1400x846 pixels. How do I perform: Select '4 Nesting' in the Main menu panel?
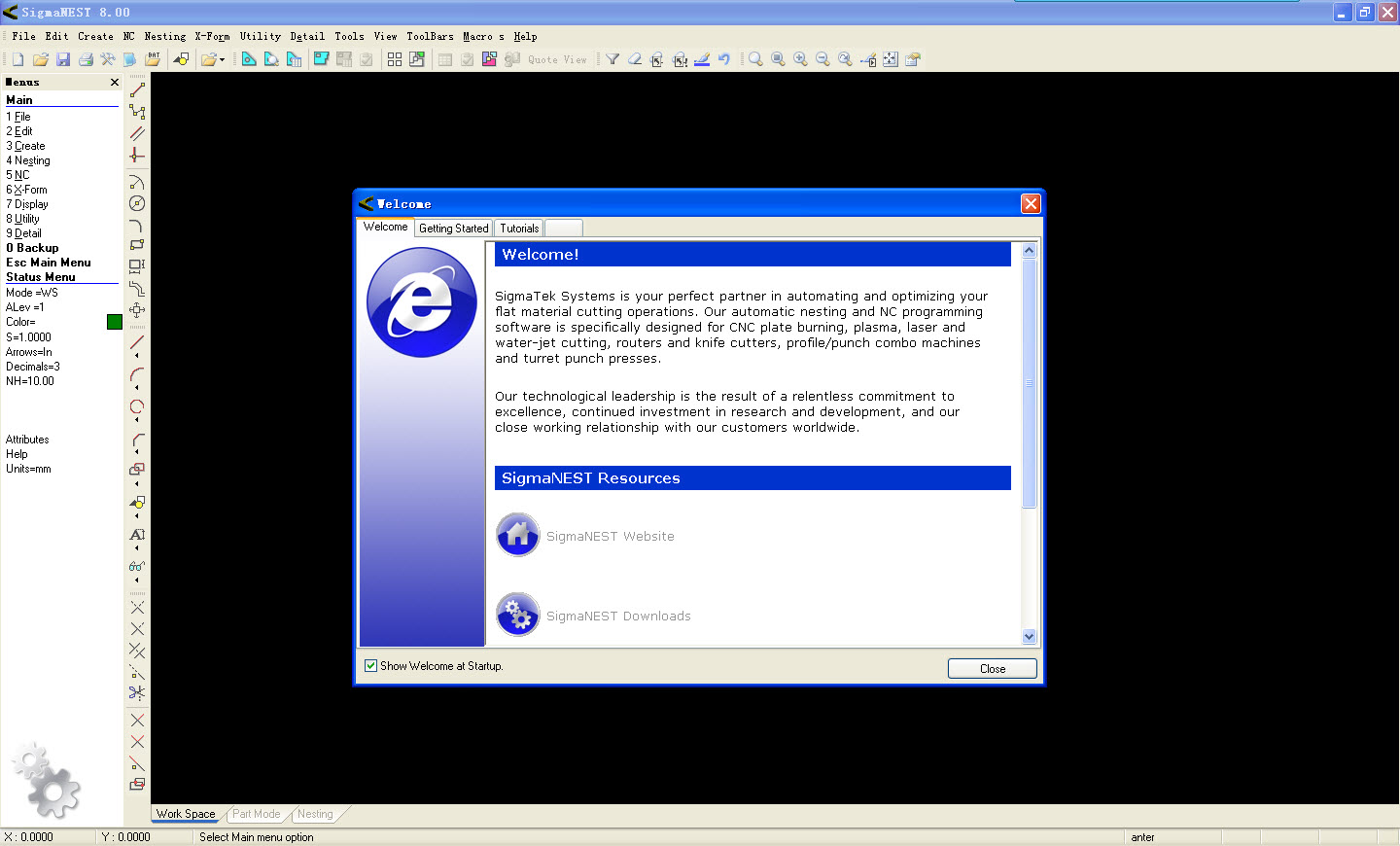pyautogui.click(x=28, y=160)
